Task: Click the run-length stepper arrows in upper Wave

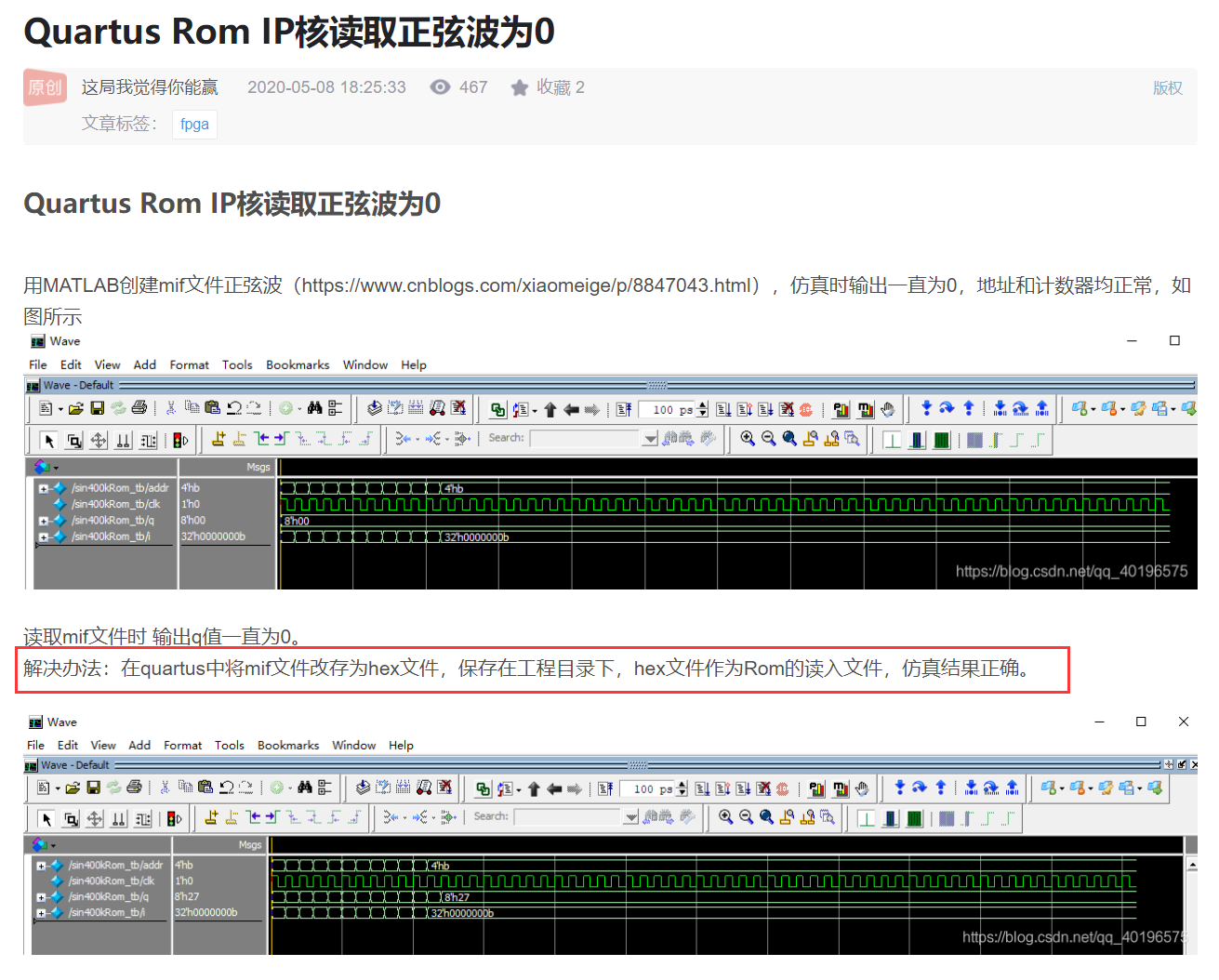Action: click(x=702, y=409)
